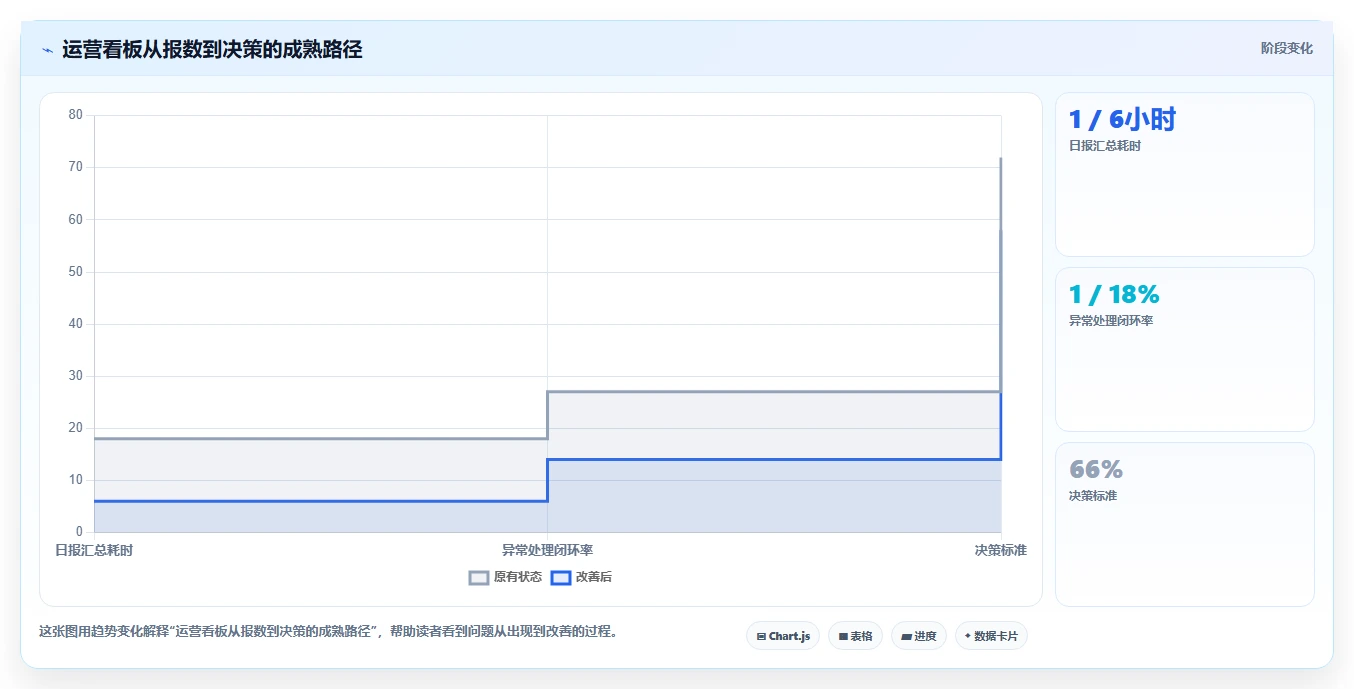The width and height of the screenshot is (1354, 689).
Task: Click the icon inside the 数据卡片 chip
Action: (968, 636)
